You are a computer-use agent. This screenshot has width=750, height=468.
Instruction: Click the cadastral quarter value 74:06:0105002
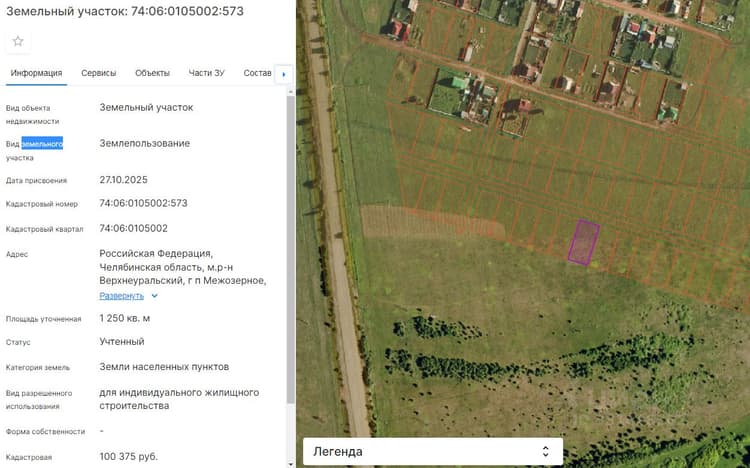133,228
